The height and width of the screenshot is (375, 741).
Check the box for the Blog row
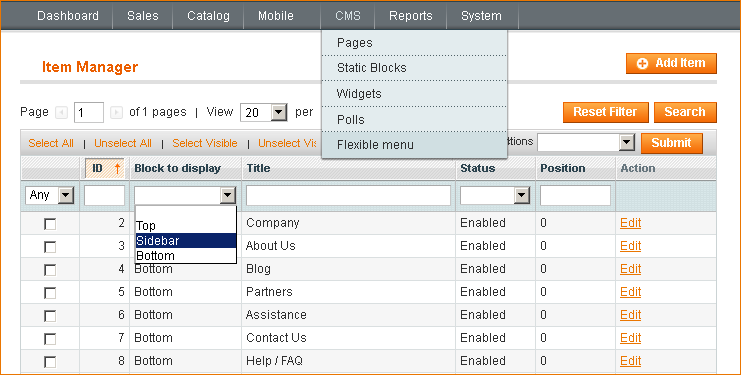[50, 270]
